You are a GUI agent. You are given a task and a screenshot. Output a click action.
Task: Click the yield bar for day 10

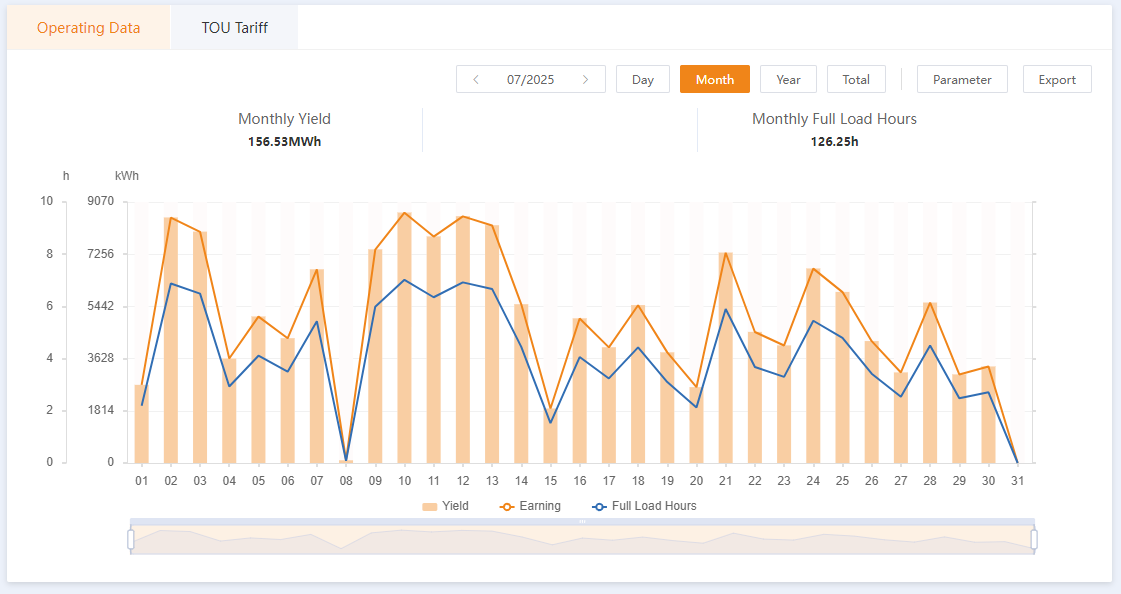pyautogui.click(x=404, y=340)
